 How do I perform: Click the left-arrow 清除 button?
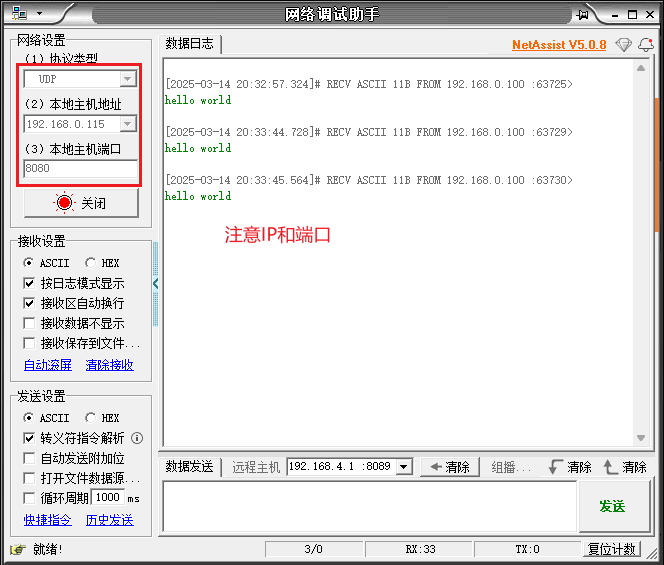(450, 467)
